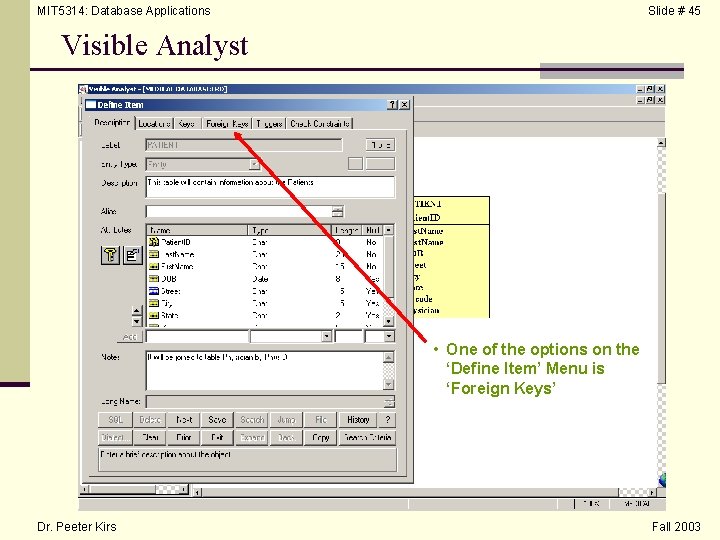The width and height of the screenshot is (720, 540).
Task: Click the Exit button
Action: click(x=217, y=438)
